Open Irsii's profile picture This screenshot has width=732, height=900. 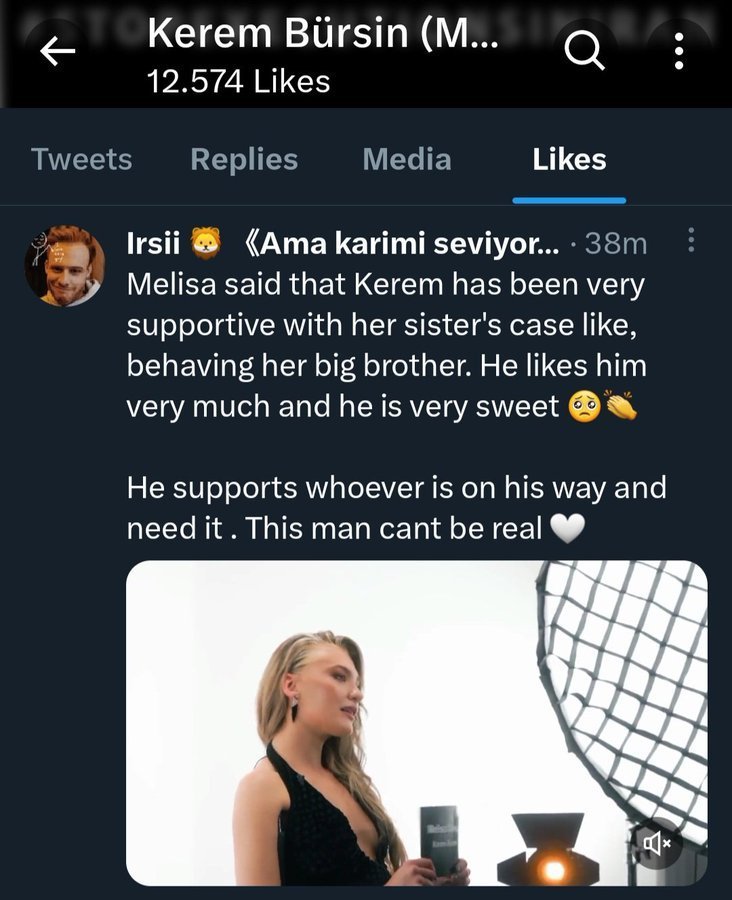[64, 265]
